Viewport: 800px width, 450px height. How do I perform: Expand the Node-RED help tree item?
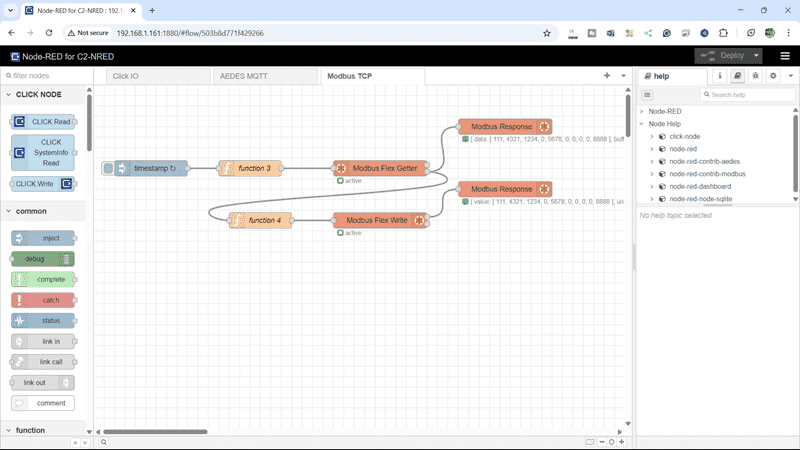643,111
